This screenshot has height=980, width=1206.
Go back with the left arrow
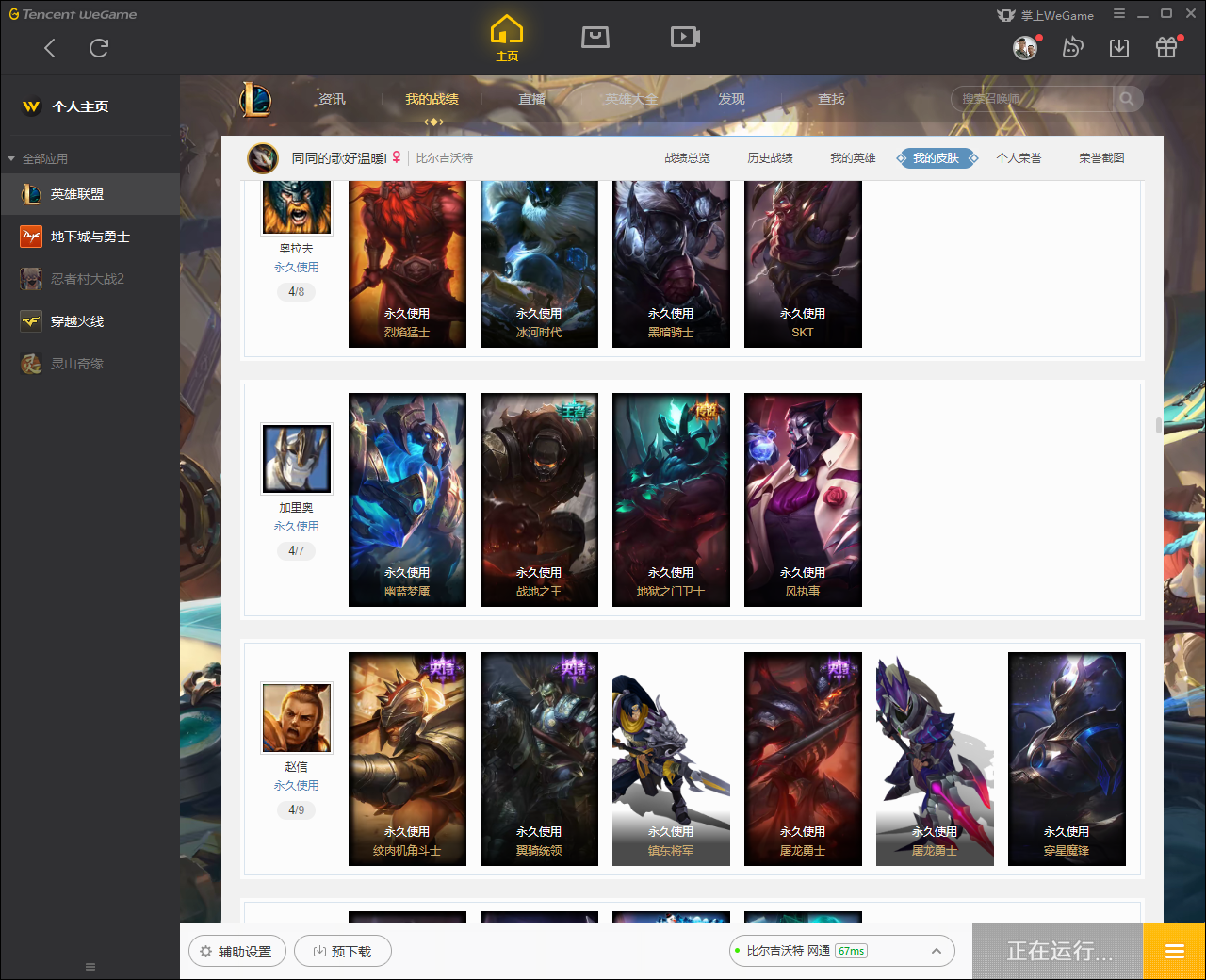(50, 48)
